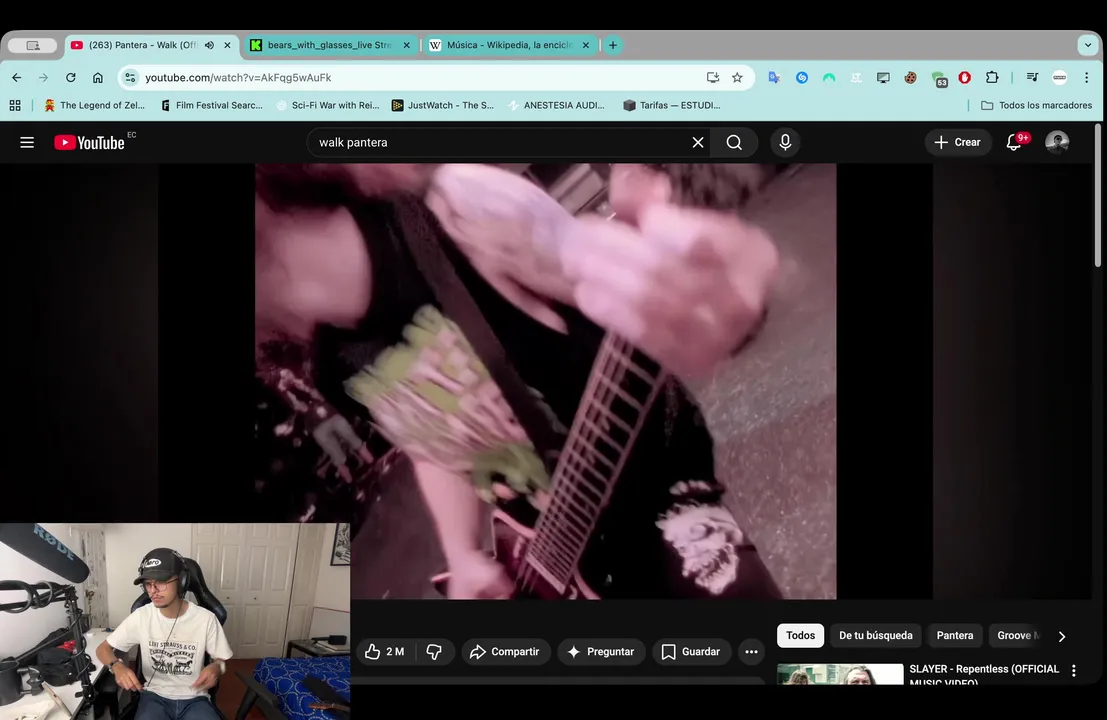This screenshot has height=720, width=1107.
Task: Show next filter chips with arrow
Action: click(x=1062, y=636)
